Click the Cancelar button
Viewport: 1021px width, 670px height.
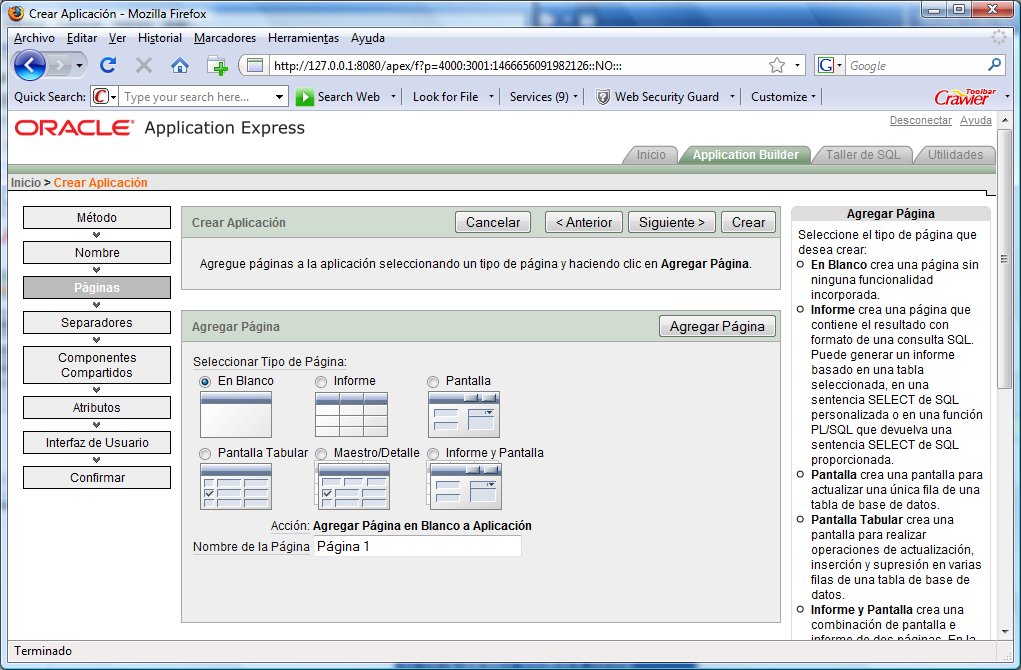pos(493,222)
